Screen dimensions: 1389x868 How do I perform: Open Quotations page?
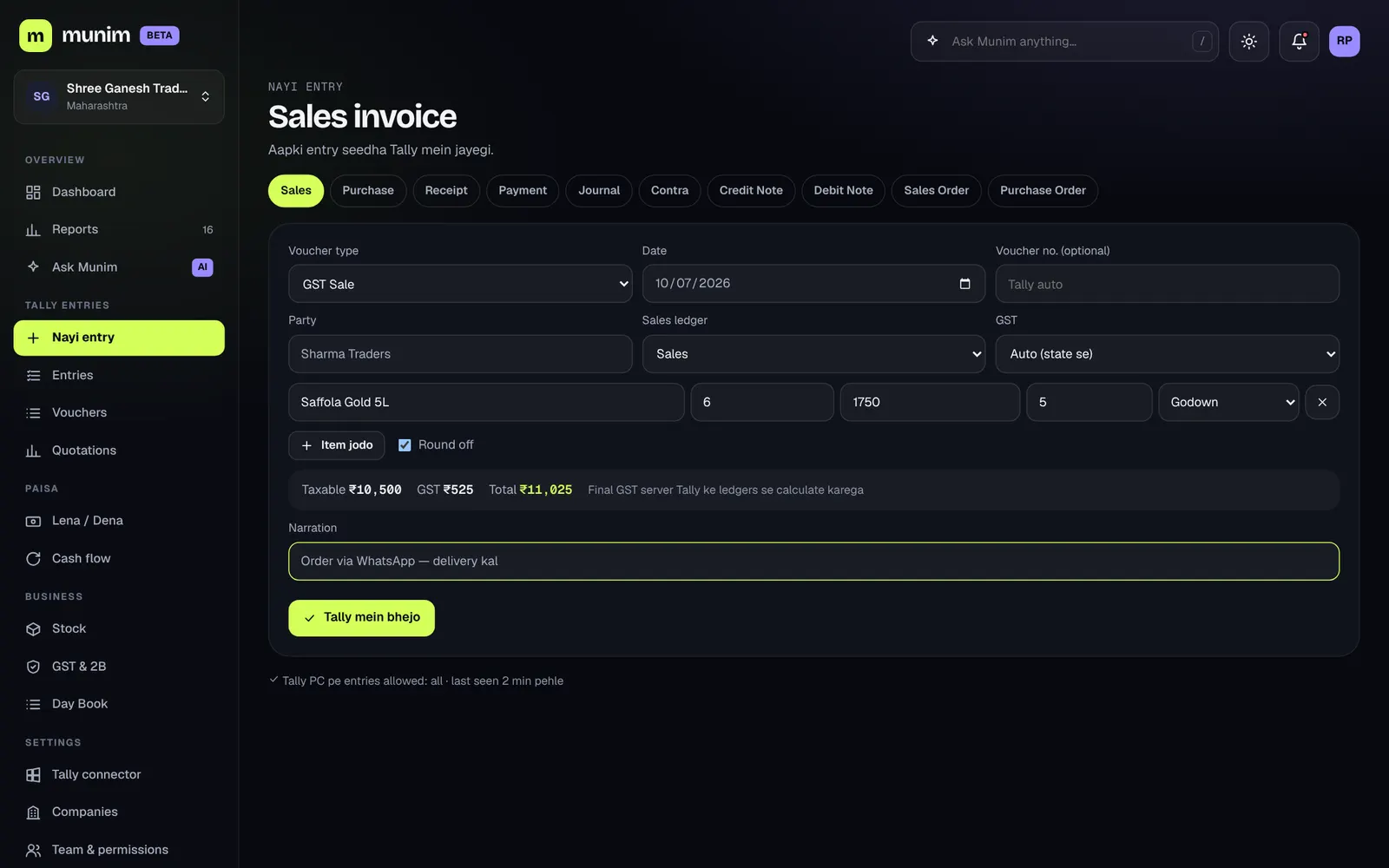[x=119, y=450]
